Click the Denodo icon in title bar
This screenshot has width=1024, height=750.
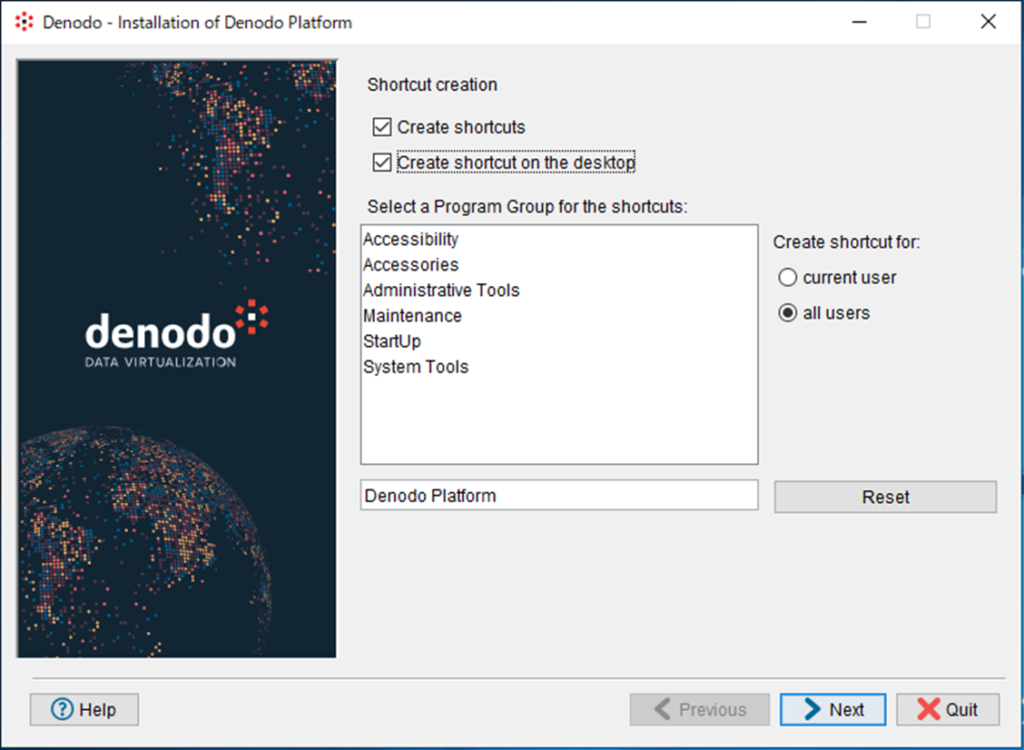[x=24, y=22]
